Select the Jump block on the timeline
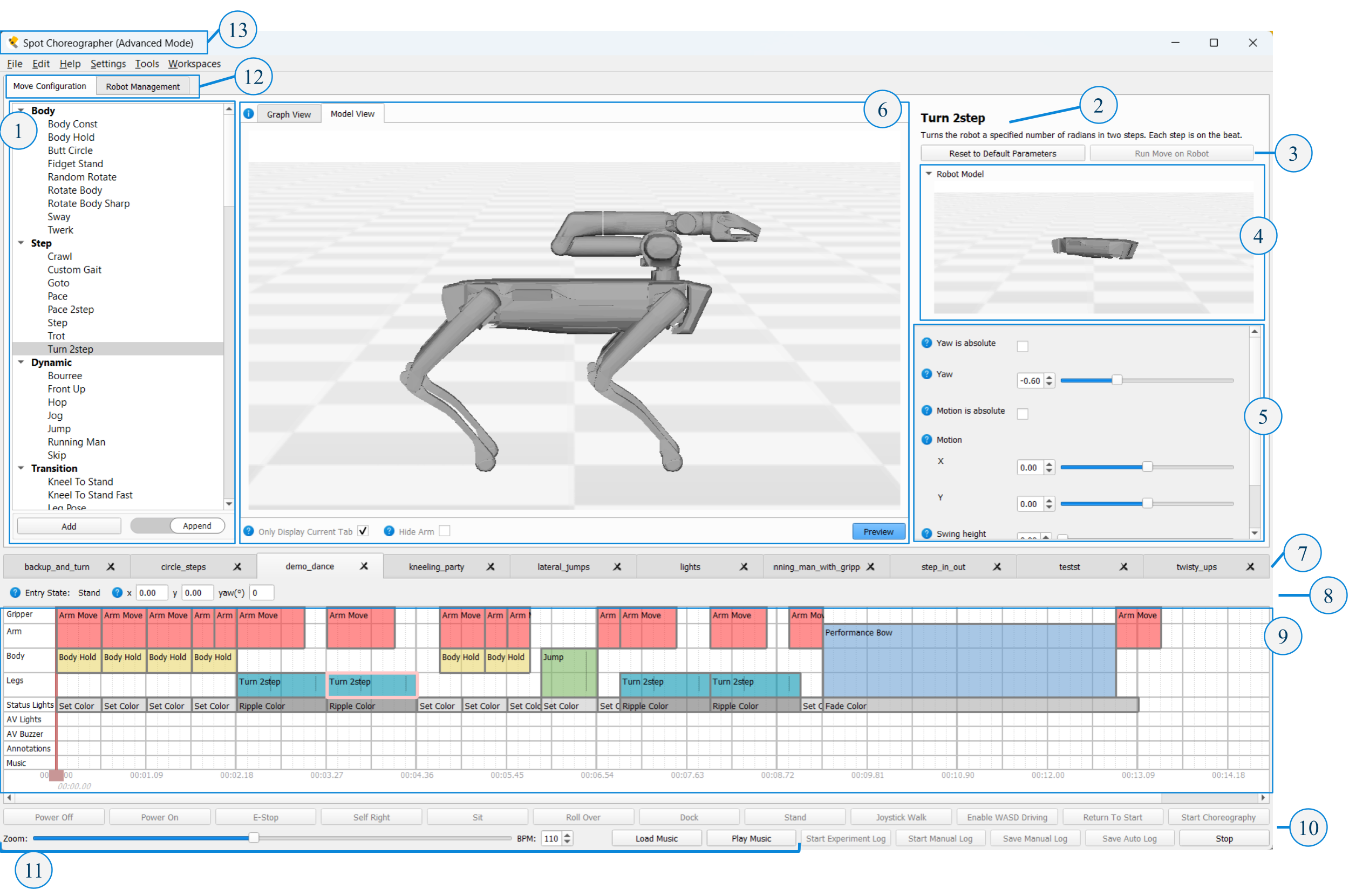This screenshot has width=1349, height=896. (568, 672)
